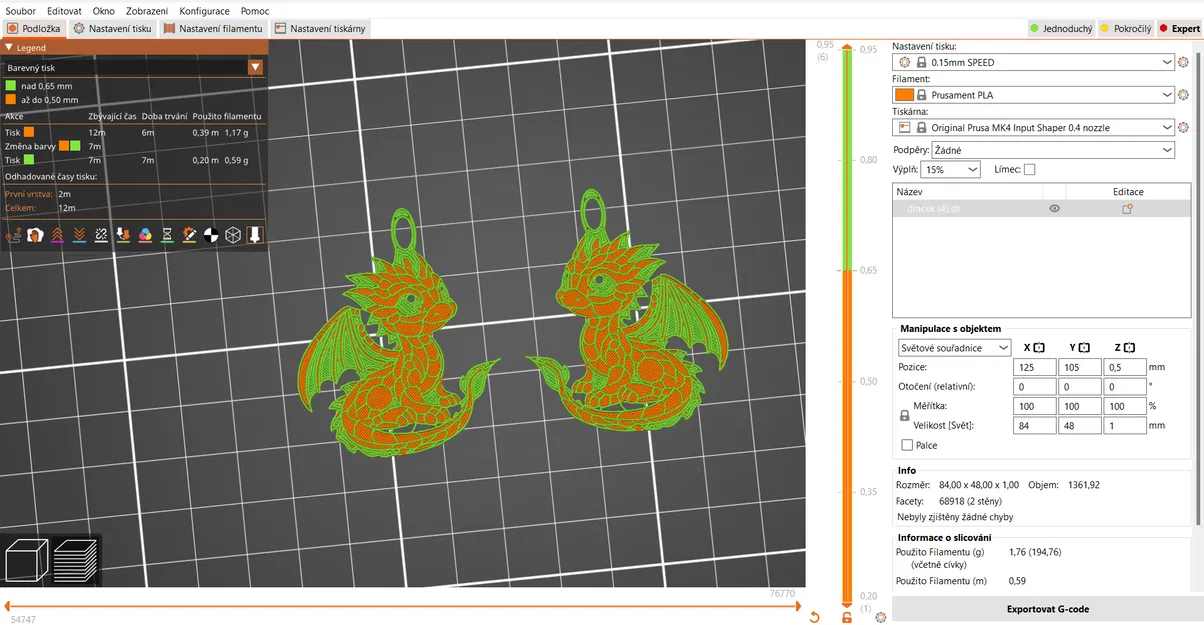Open the Konfigurace menu
This screenshot has height=625, width=1204.
pos(204,11)
